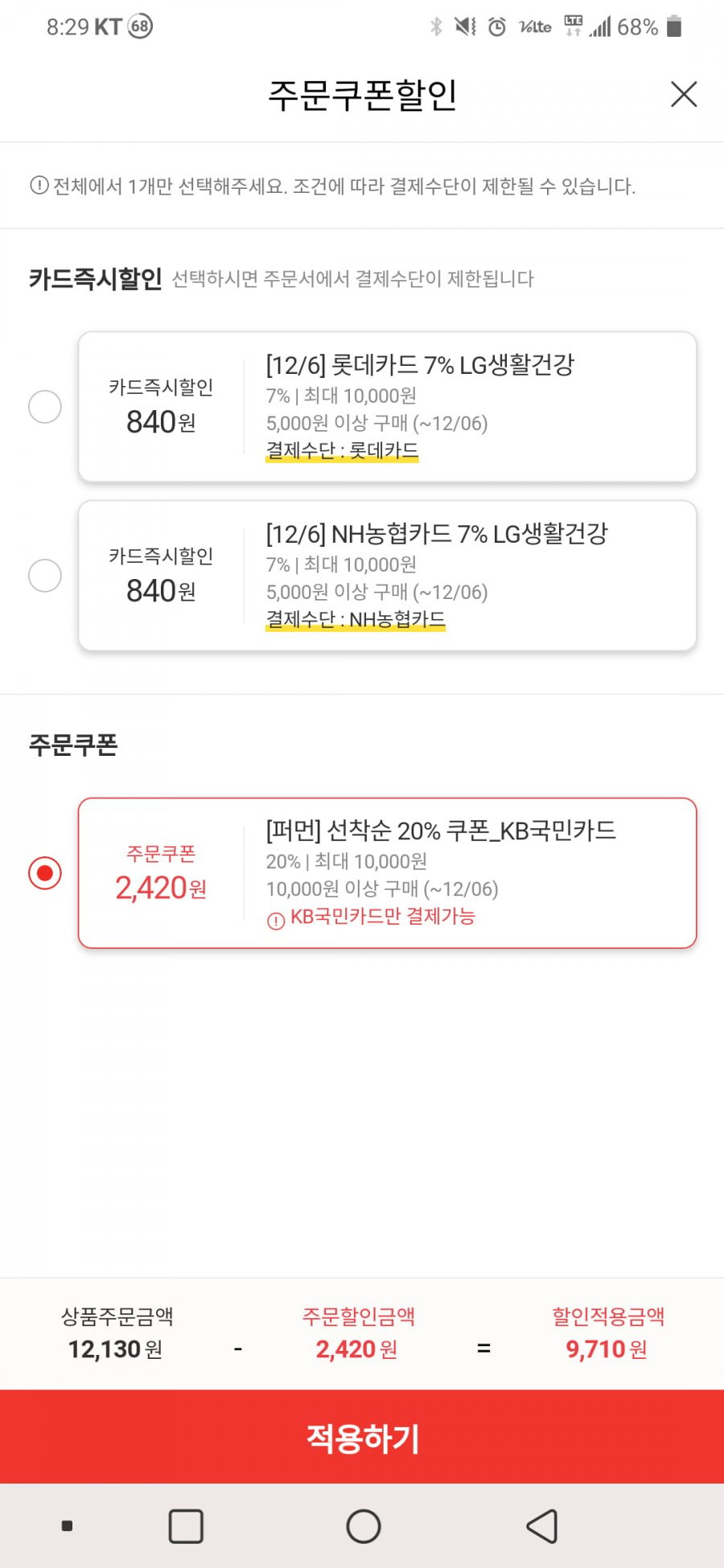Image resolution: width=724 pixels, height=1568 pixels.
Task: Tap the highlighted 결제수단 : 롯데카드 text
Action: click(x=343, y=450)
